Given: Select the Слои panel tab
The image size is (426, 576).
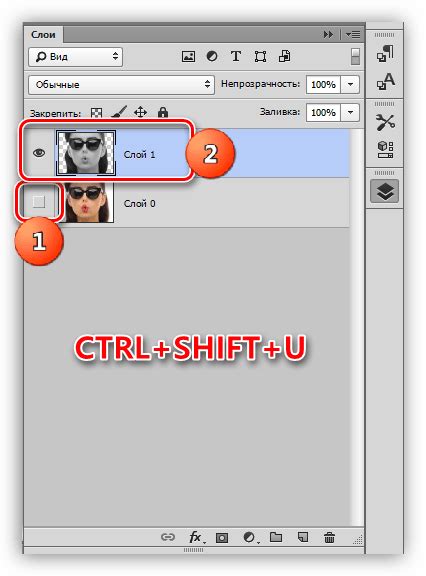Looking at the screenshot, I should 43,35.
